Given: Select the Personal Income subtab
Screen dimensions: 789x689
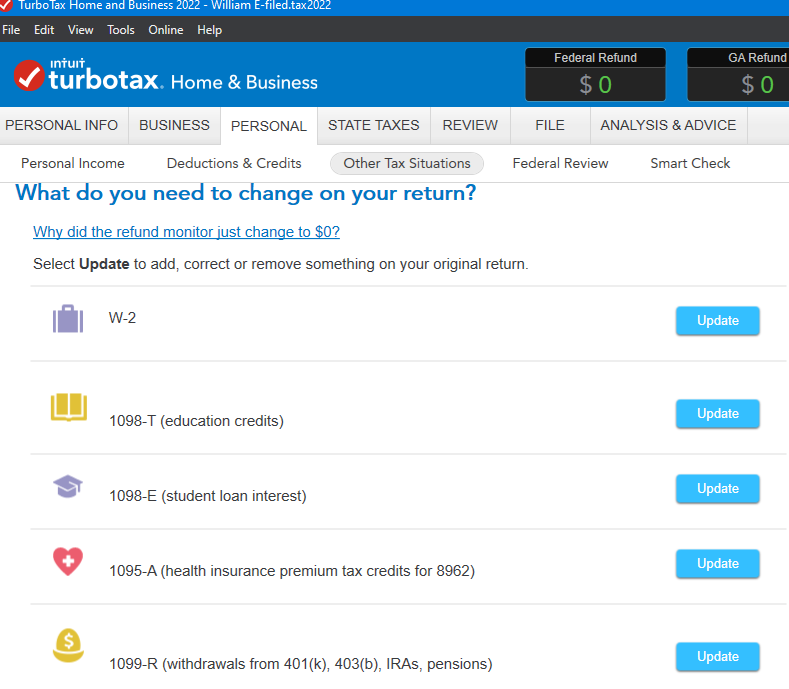Looking at the screenshot, I should pyautogui.click(x=72, y=164).
